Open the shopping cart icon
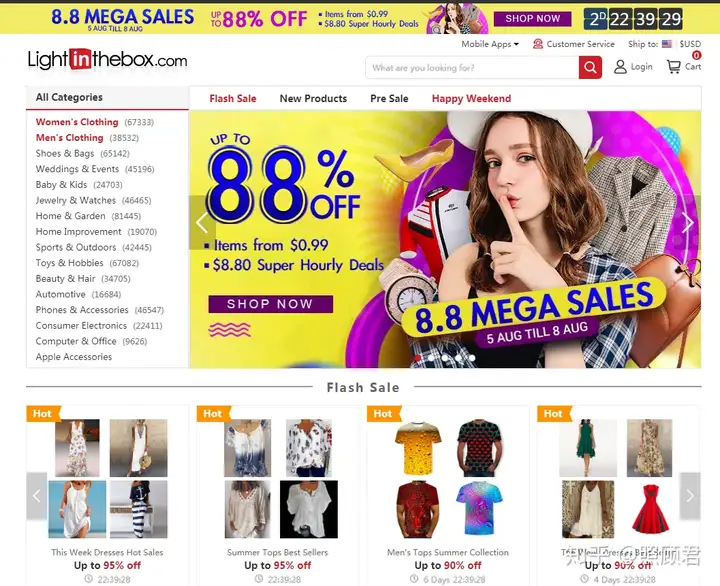The height and width of the screenshot is (586, 720). 674,67
